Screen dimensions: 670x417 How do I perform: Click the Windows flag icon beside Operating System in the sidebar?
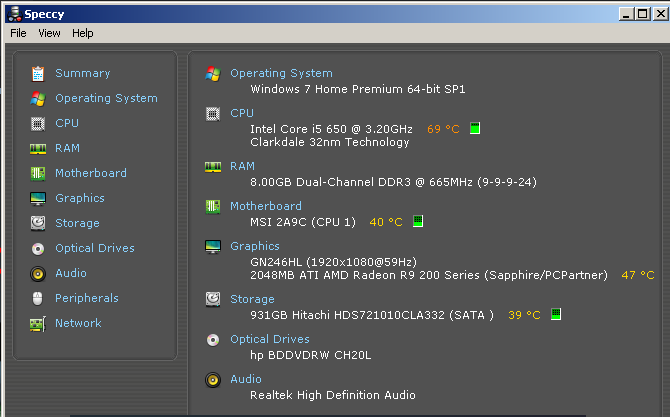[38, 98]
